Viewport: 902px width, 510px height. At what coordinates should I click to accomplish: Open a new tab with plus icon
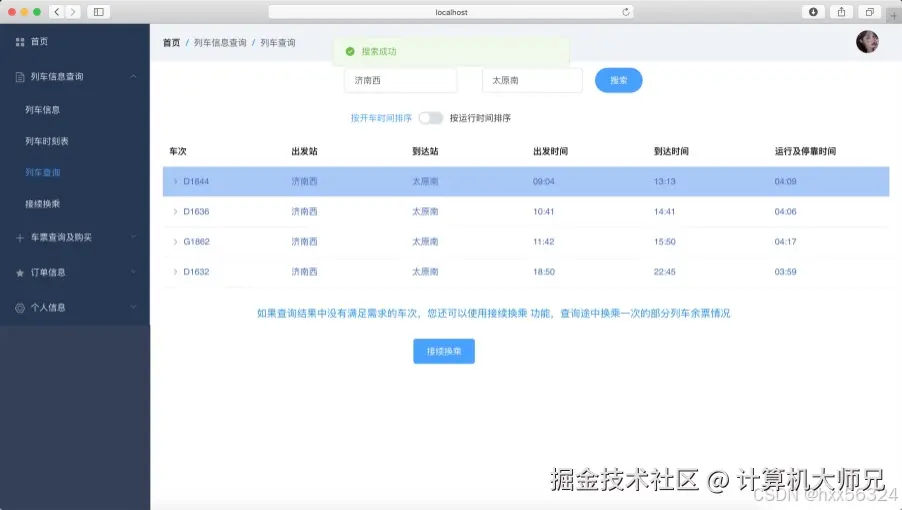894,16
